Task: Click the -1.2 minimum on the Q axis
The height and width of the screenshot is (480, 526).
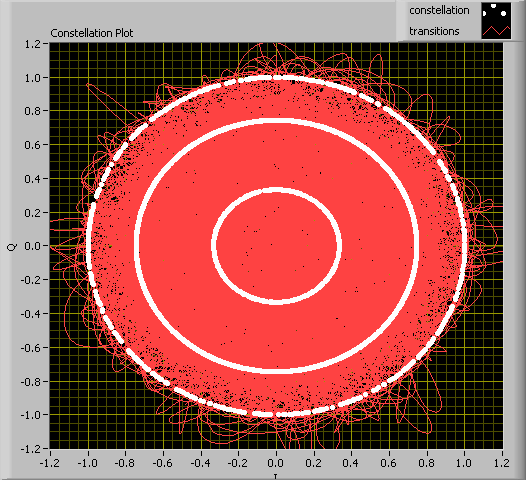Action: tap(30, 448)
